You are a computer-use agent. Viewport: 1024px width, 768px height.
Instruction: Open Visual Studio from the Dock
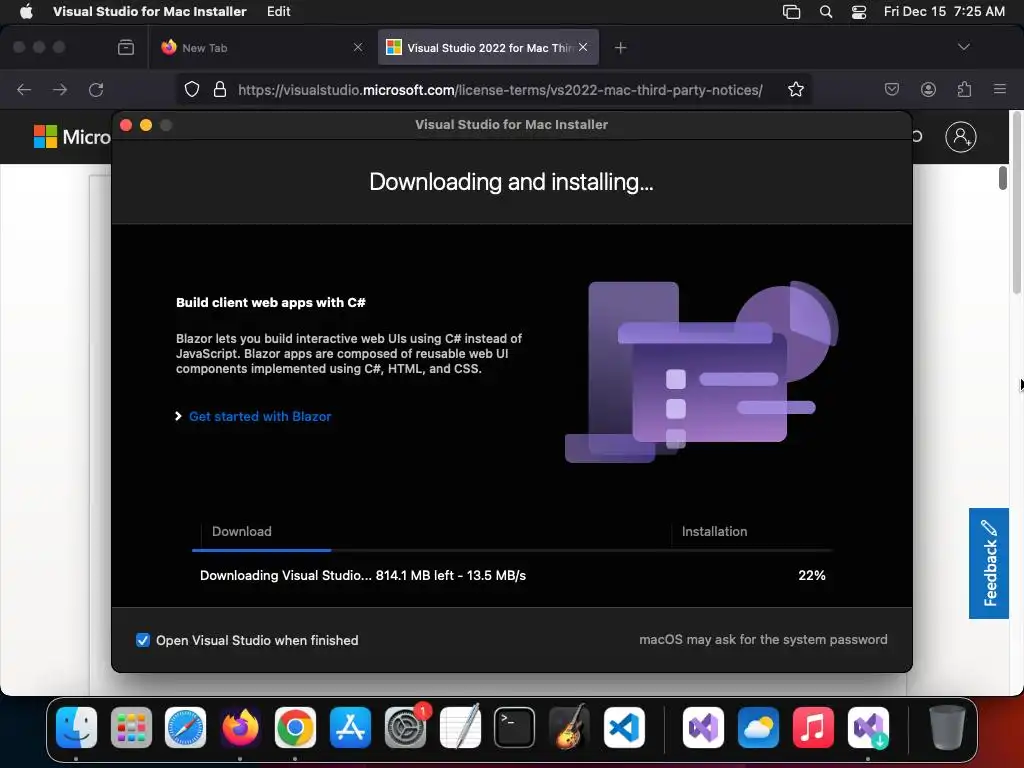(x=703, y=727)
